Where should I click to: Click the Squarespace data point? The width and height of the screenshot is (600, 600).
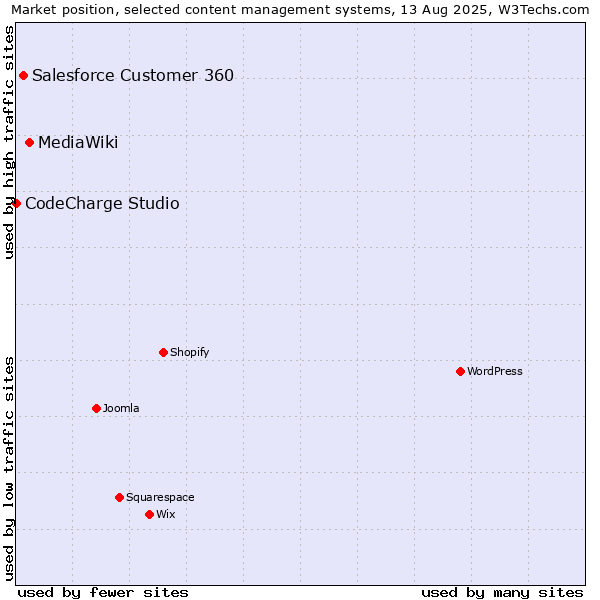(x=119, y=497)
